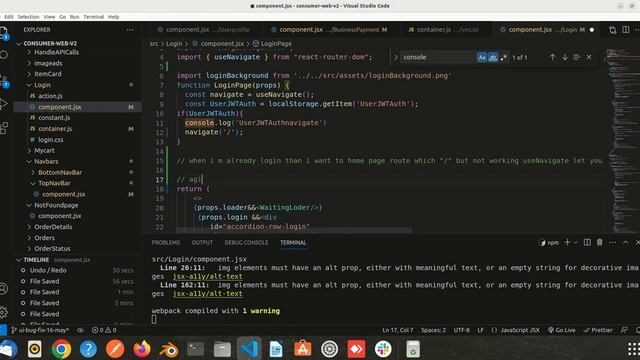The height and width of the screenshot is (360, 640).
Task: Switch to container.js editor tab
Action: click(x=444, y=30)
